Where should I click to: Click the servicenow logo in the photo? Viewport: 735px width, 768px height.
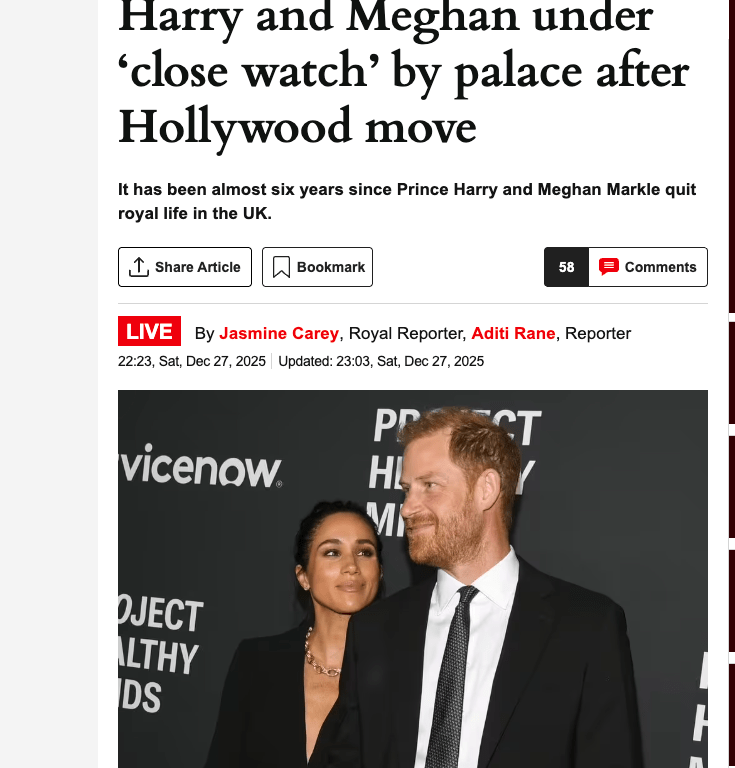pyautogui.click(x=200, y=465)
